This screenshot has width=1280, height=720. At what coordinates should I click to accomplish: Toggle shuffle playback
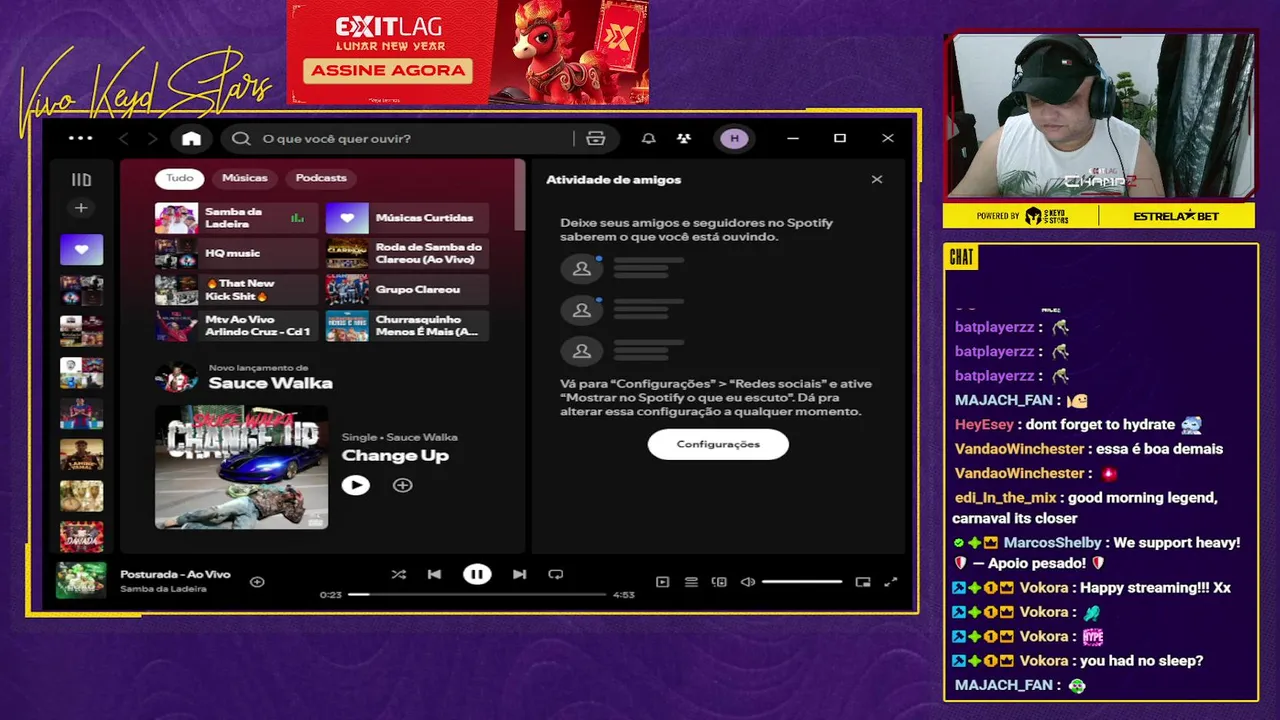pos(399,575)
